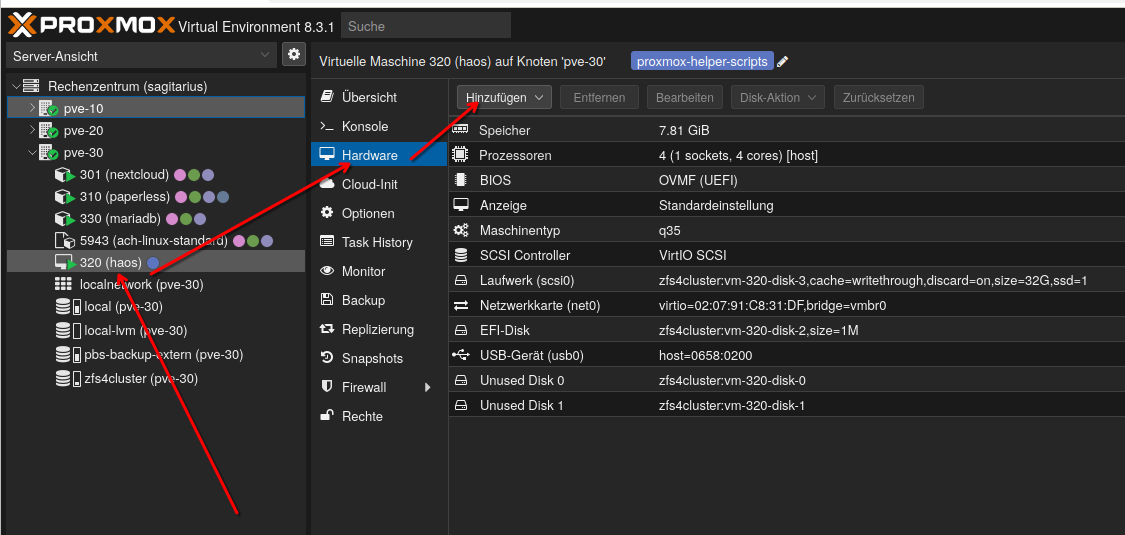Image resolution: width=1125 pixels, height=535 pixels.
Task: Click the disk icon in EFI-Disk row
Action: point(461,331)
